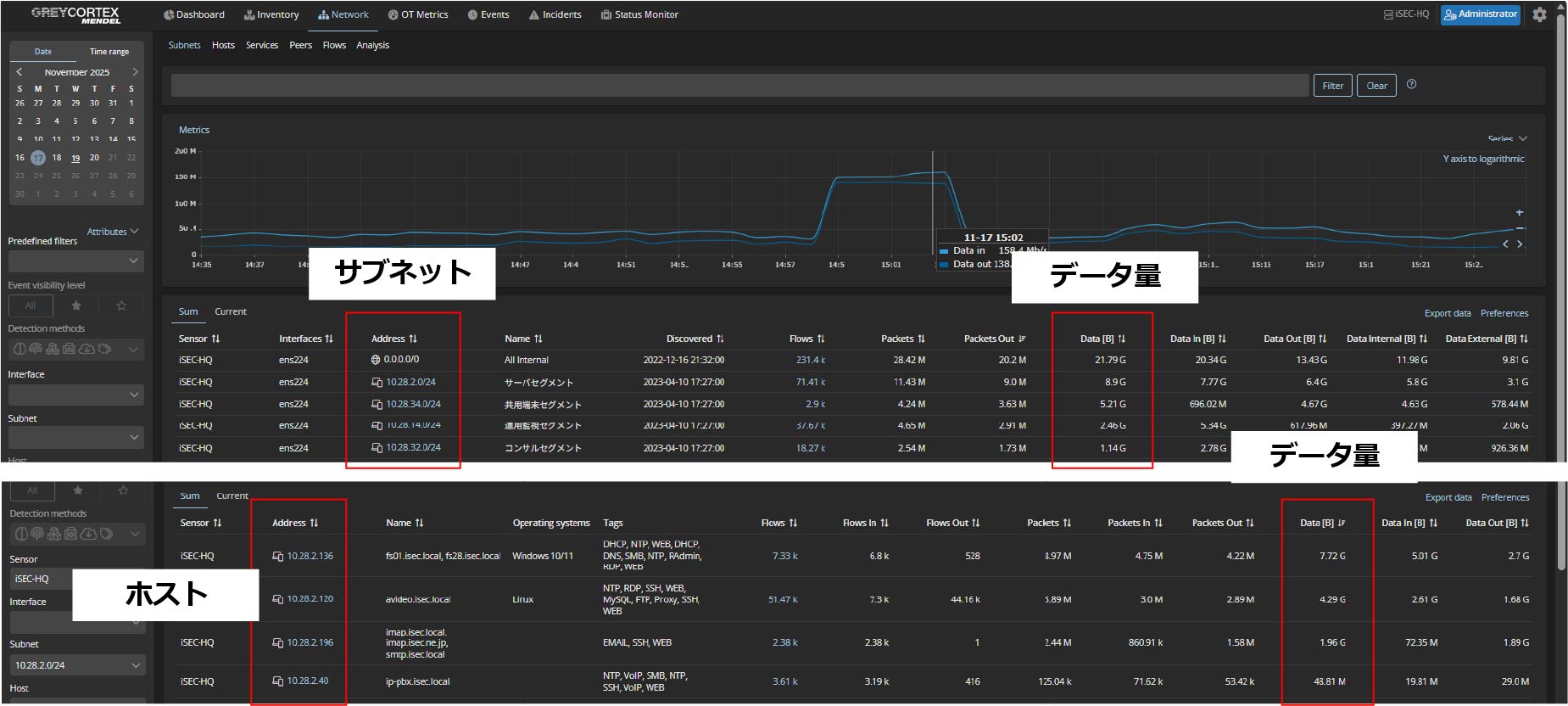This screenshot has height=706, width=1568.
Task: Toggle filled star event visibility level
Action: click(76, 305)
